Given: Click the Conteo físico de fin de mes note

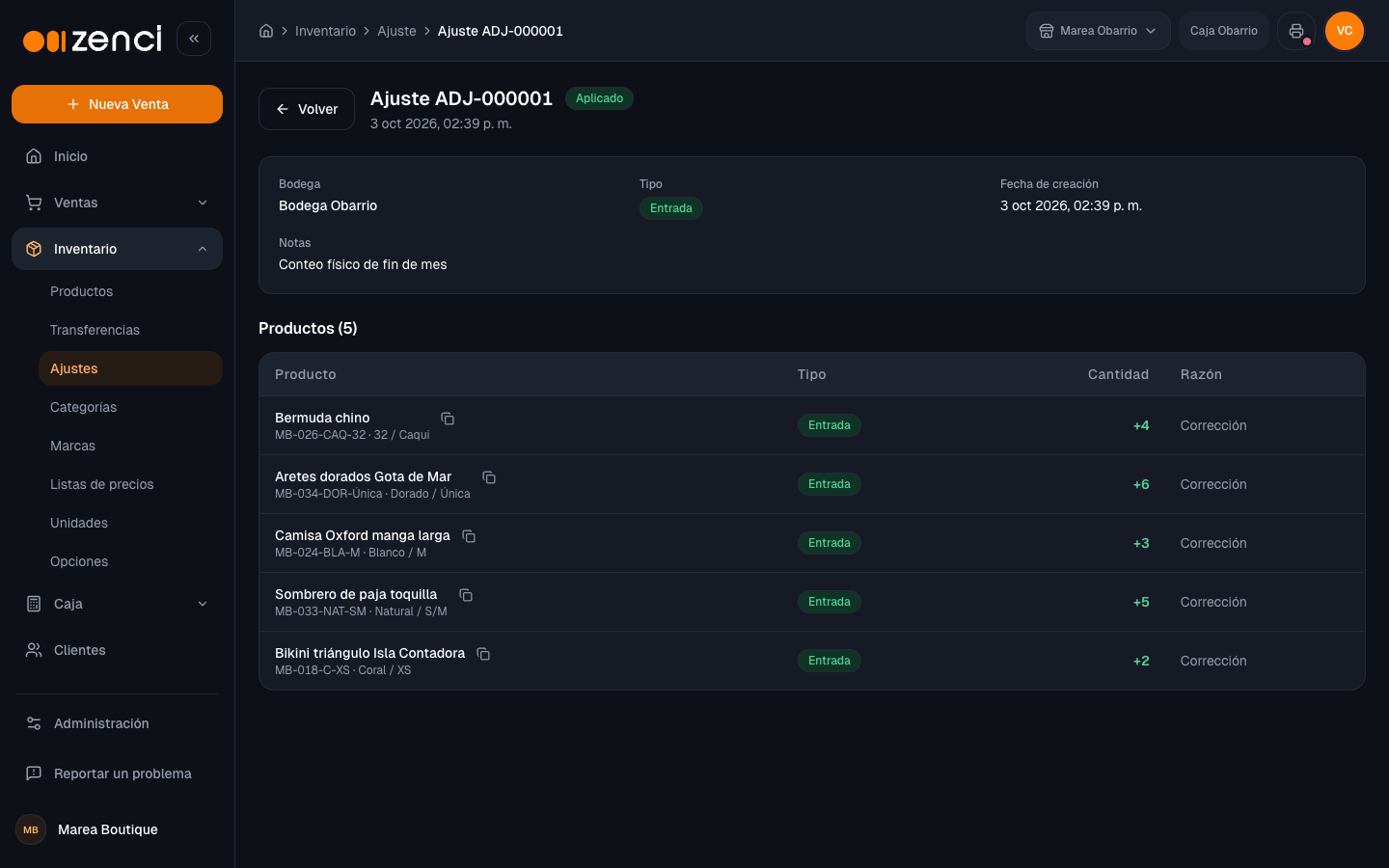Looking at the screenshot, I should pyautogui.click(x=363, y=264).
